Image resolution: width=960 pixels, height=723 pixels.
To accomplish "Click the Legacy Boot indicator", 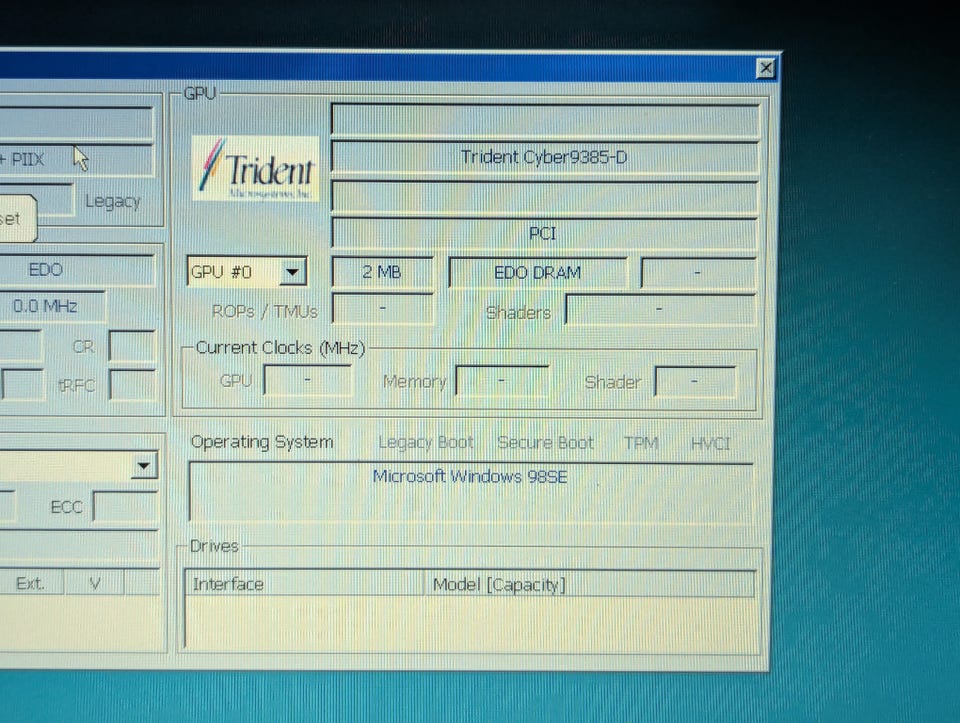I will [x=426, y=442].
